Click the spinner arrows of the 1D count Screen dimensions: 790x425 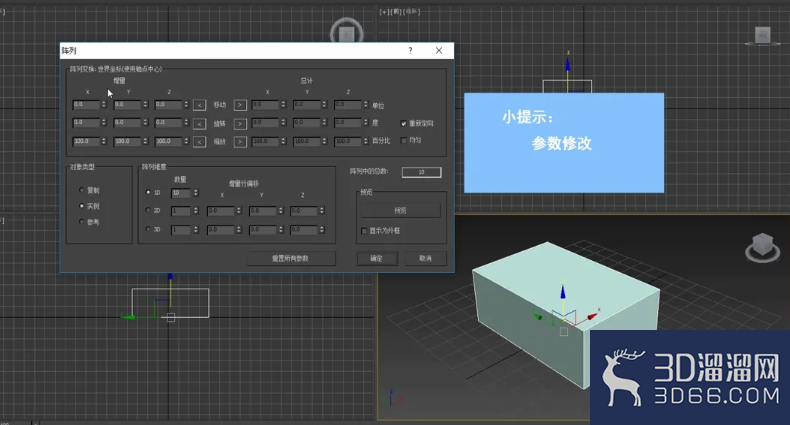click(x=196, y=193)
